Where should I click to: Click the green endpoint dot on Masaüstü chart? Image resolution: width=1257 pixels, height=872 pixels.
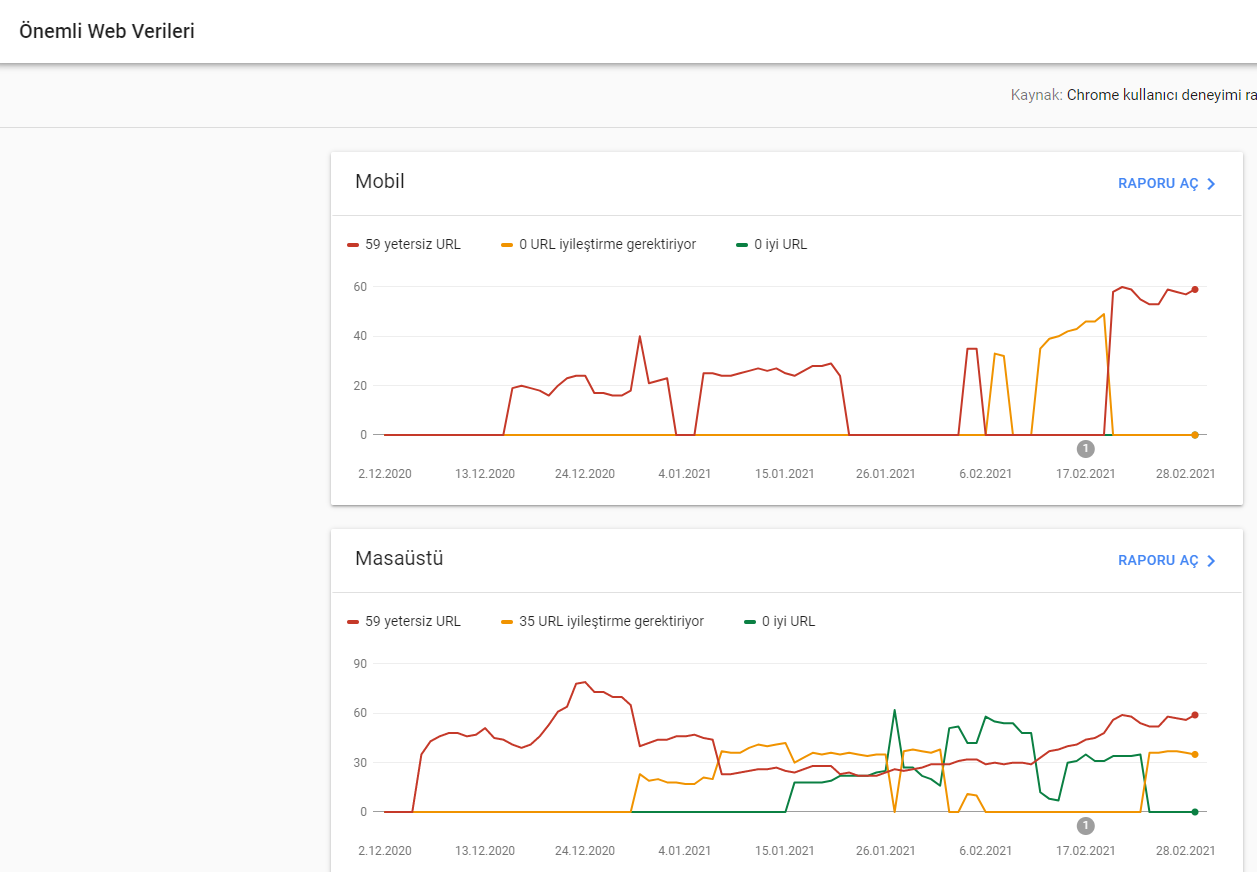(x=1194, y=812)
